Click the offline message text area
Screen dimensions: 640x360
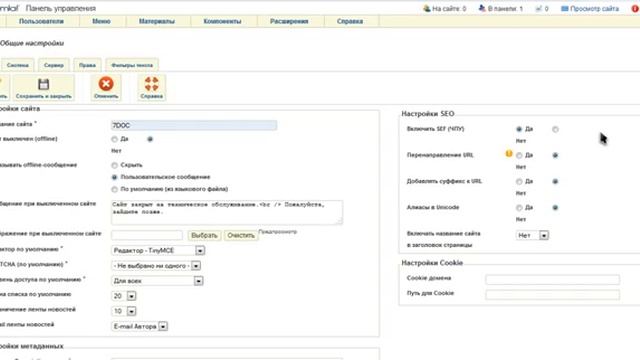(x=227, y=212)
